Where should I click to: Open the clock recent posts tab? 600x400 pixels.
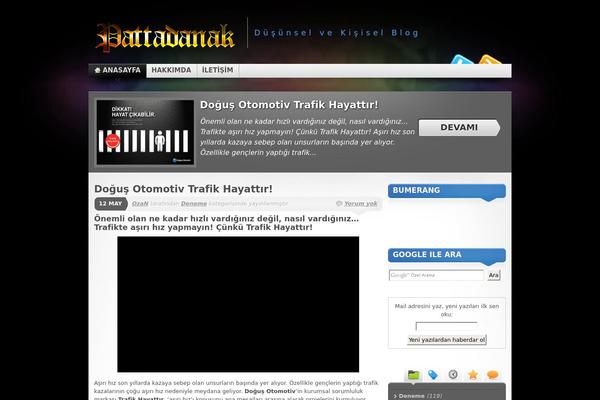[x=453, y=374]
